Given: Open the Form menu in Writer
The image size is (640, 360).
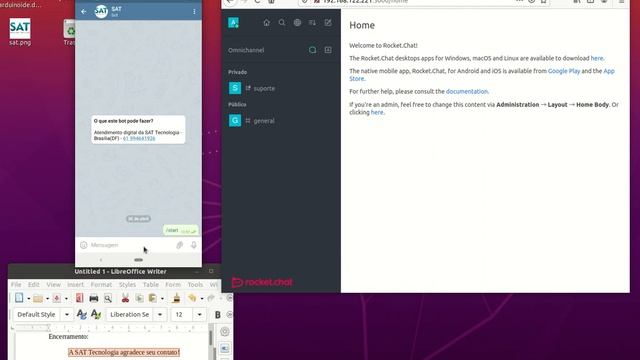Looking at the screenshot, I should pyautogui.click(x=173, y=284).
